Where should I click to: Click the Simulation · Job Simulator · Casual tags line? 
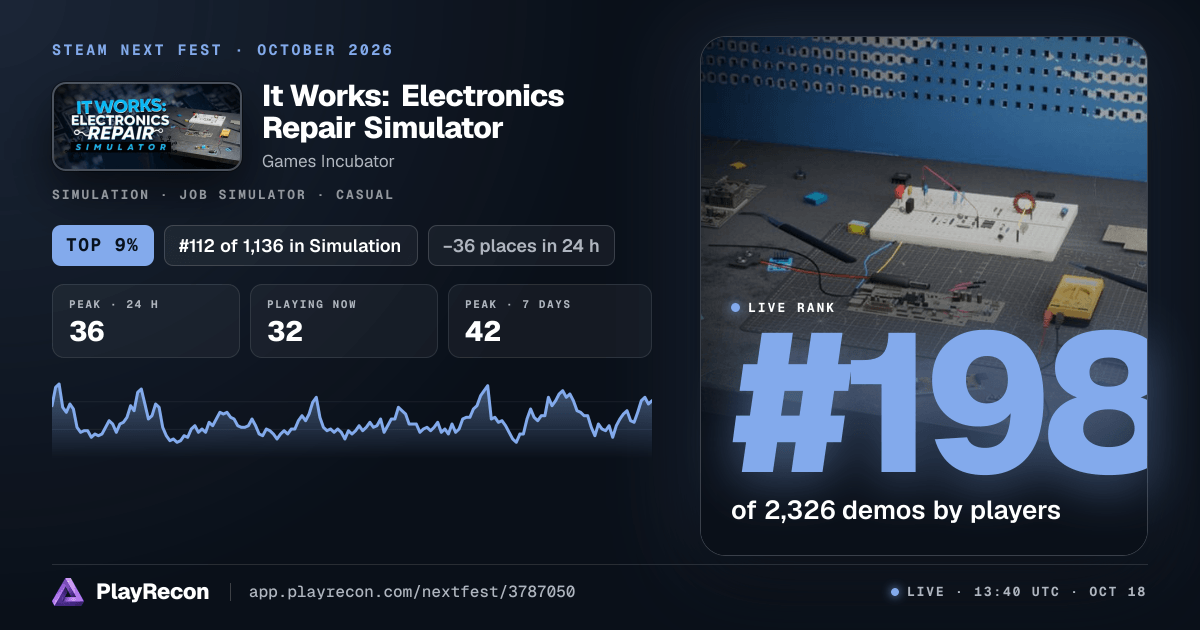222,195
